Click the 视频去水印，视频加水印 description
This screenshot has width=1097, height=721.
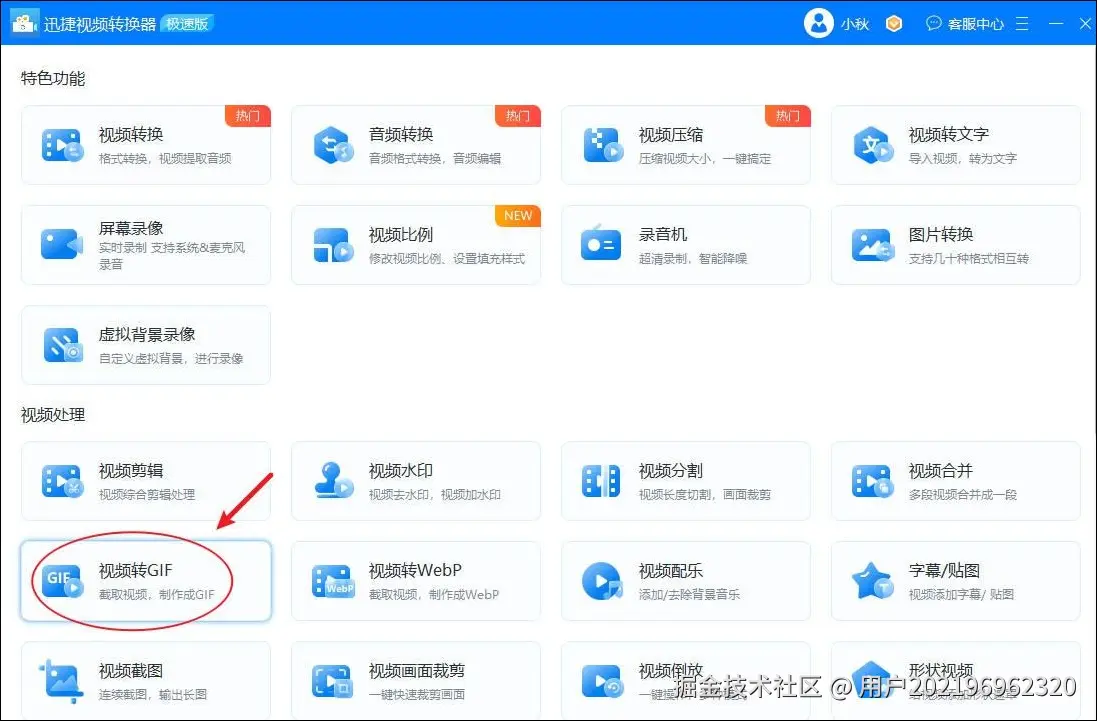coord(434,494)
